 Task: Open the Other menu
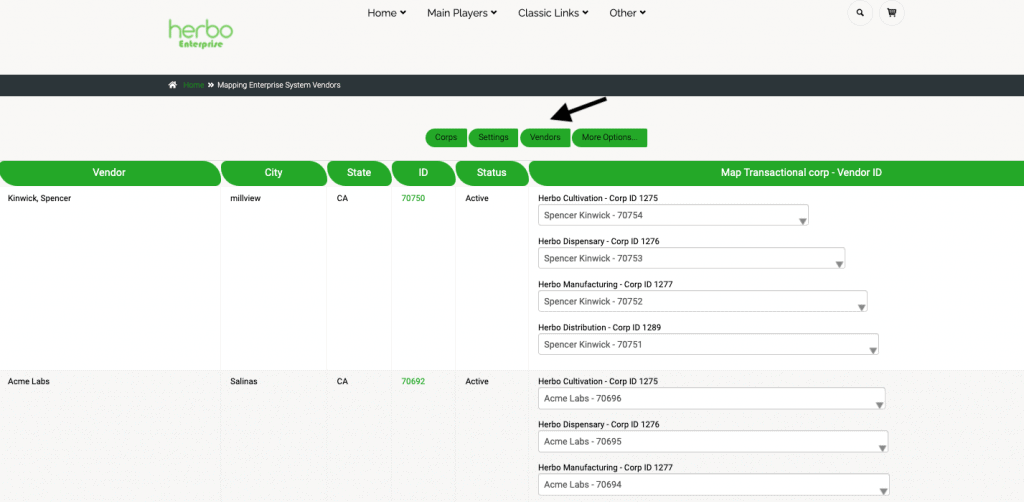pos(627,12)
